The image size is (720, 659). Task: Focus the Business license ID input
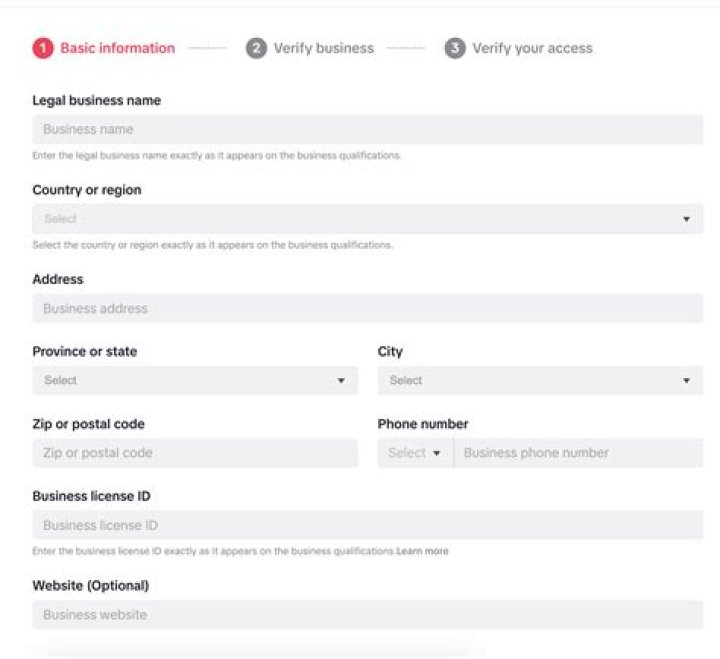pos(367,525)
